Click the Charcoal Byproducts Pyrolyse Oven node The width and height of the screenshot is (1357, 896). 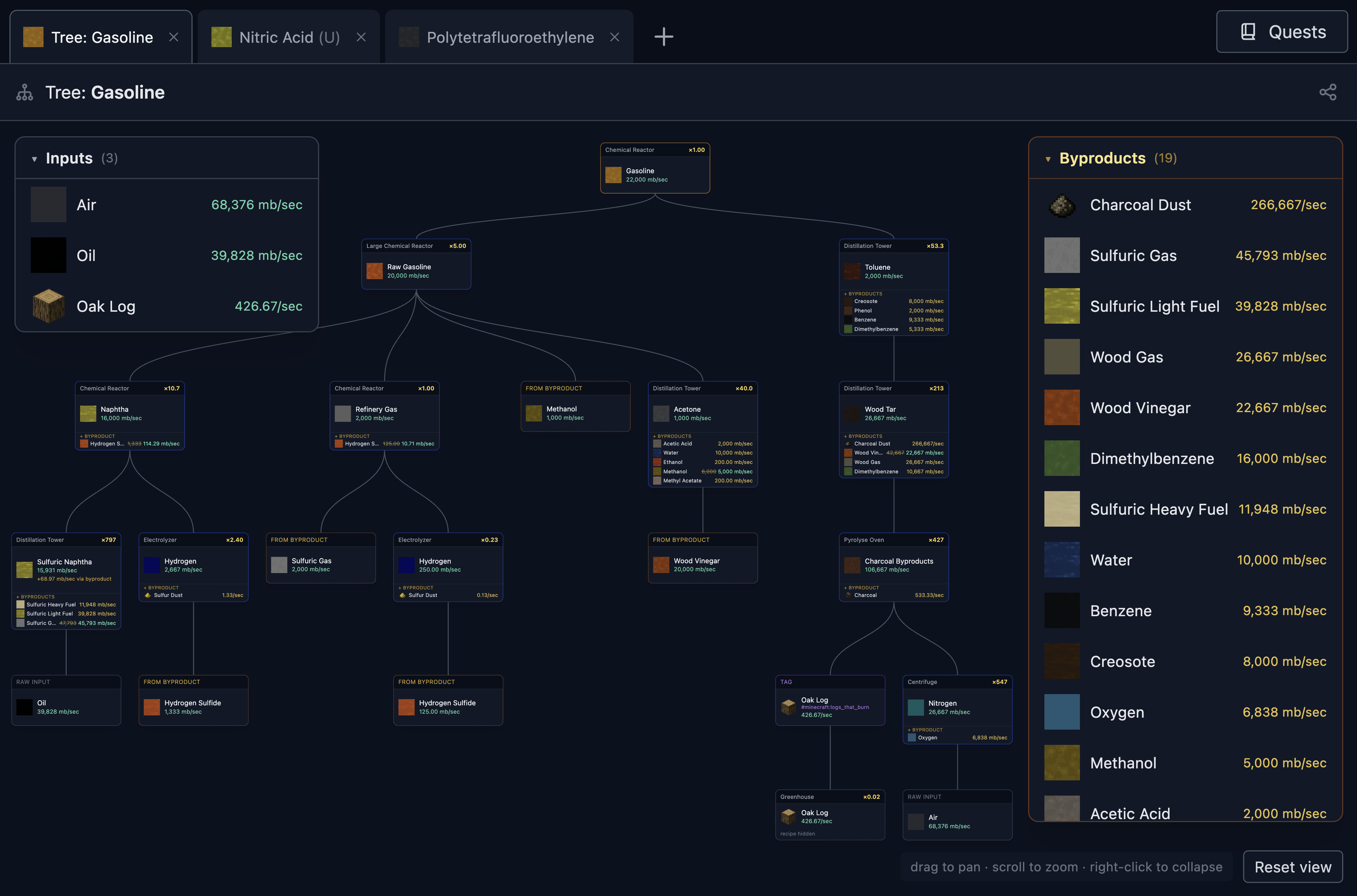coord(894,567)
